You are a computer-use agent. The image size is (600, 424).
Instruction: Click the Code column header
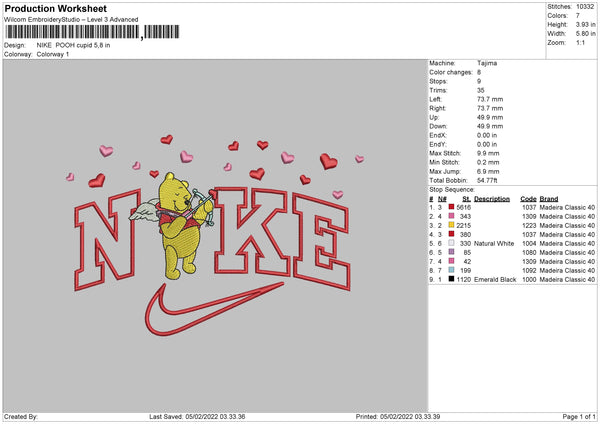click(x=529, y=198)
